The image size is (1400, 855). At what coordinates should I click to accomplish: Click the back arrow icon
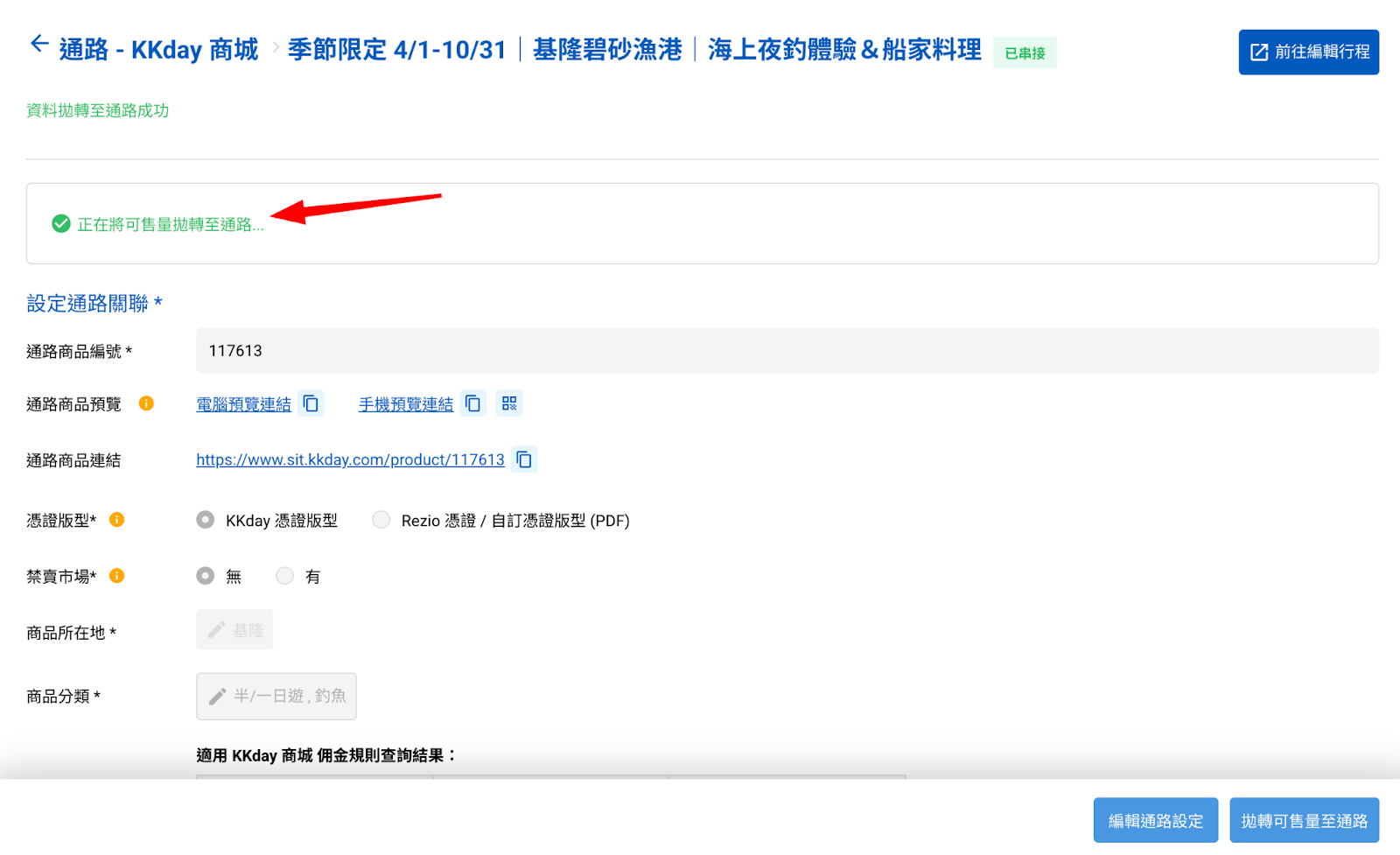(x=39, y=44)
